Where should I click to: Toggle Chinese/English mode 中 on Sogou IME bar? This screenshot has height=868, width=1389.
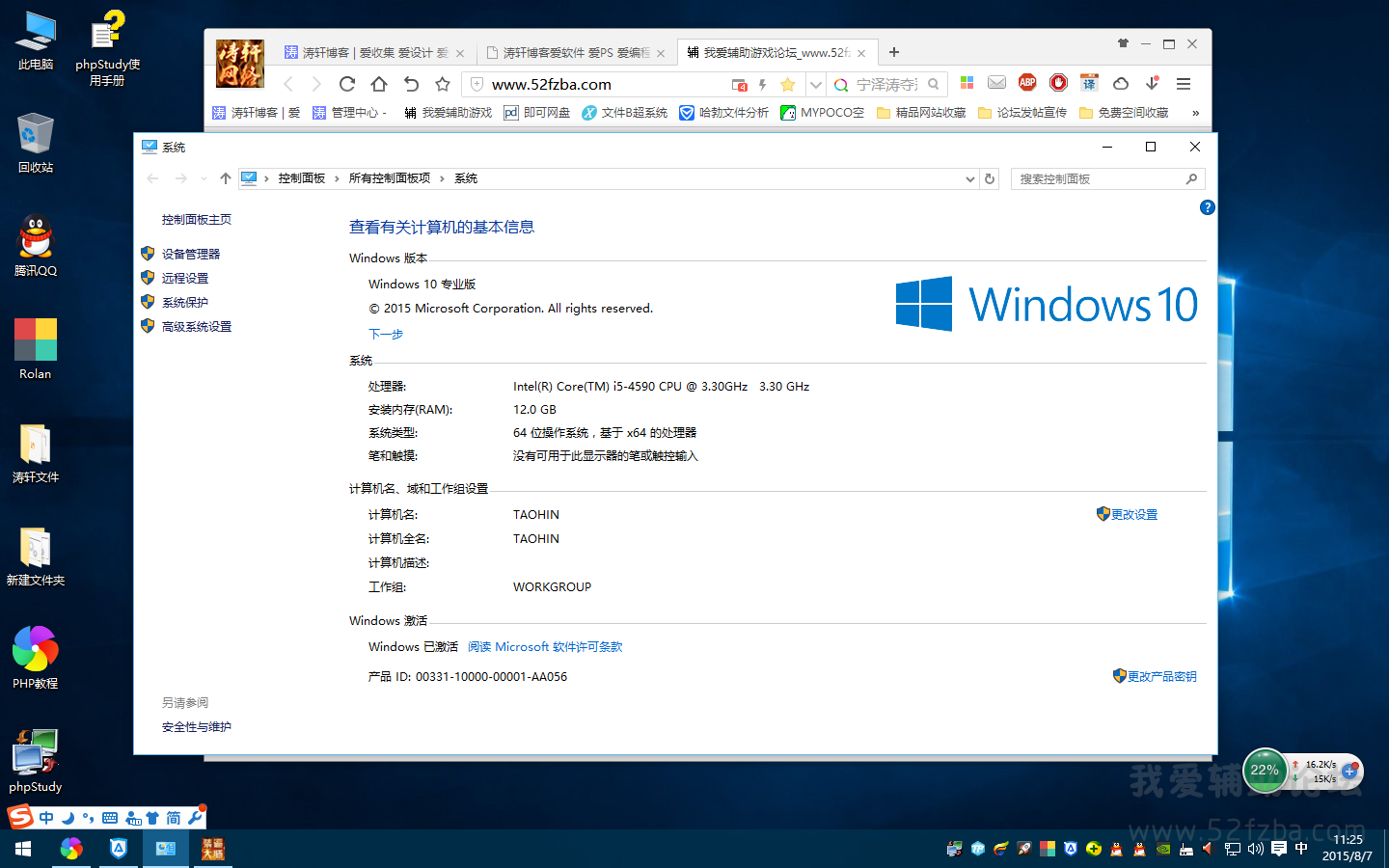(x=46, y=818)
